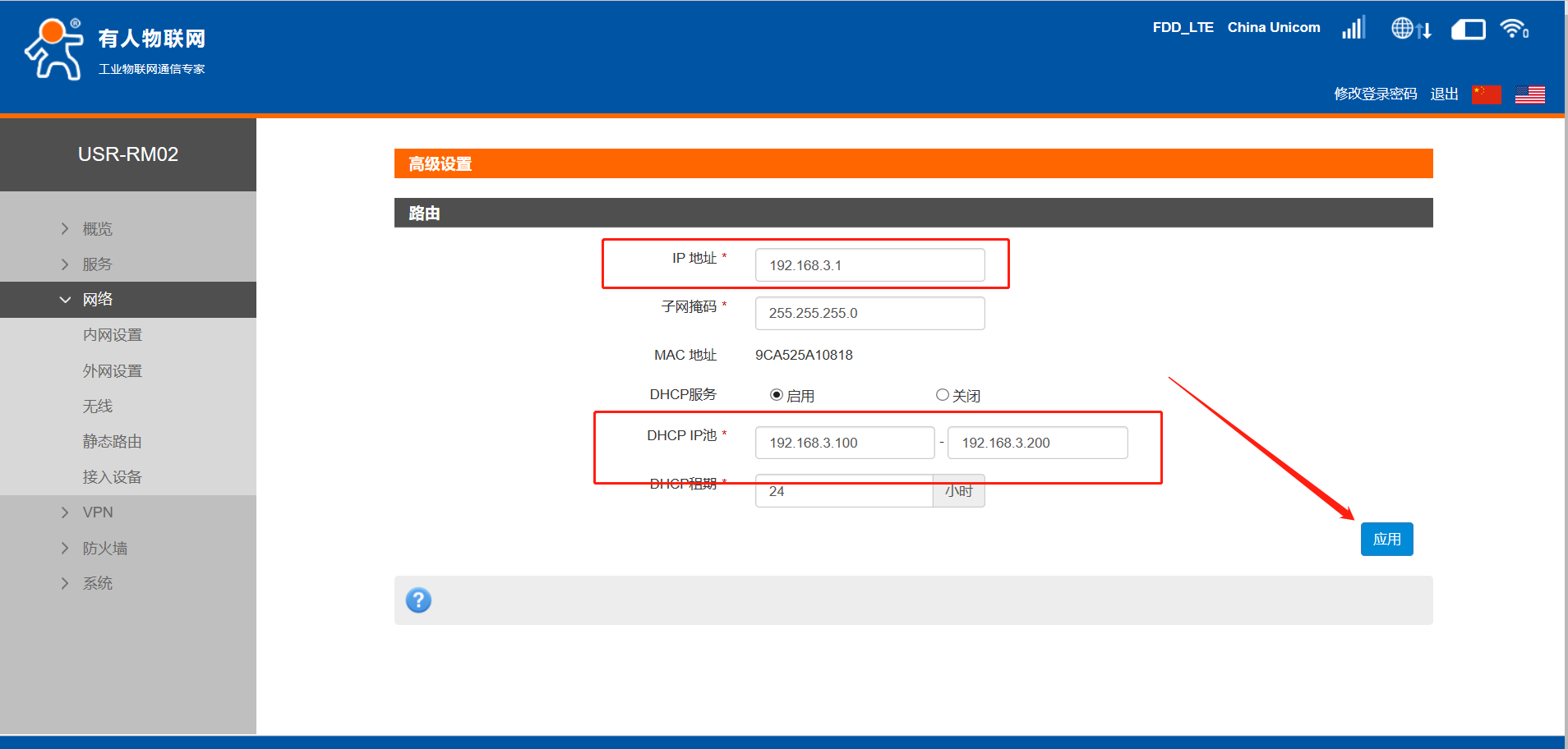Click the blue help question mark icon

click(418, 600)
